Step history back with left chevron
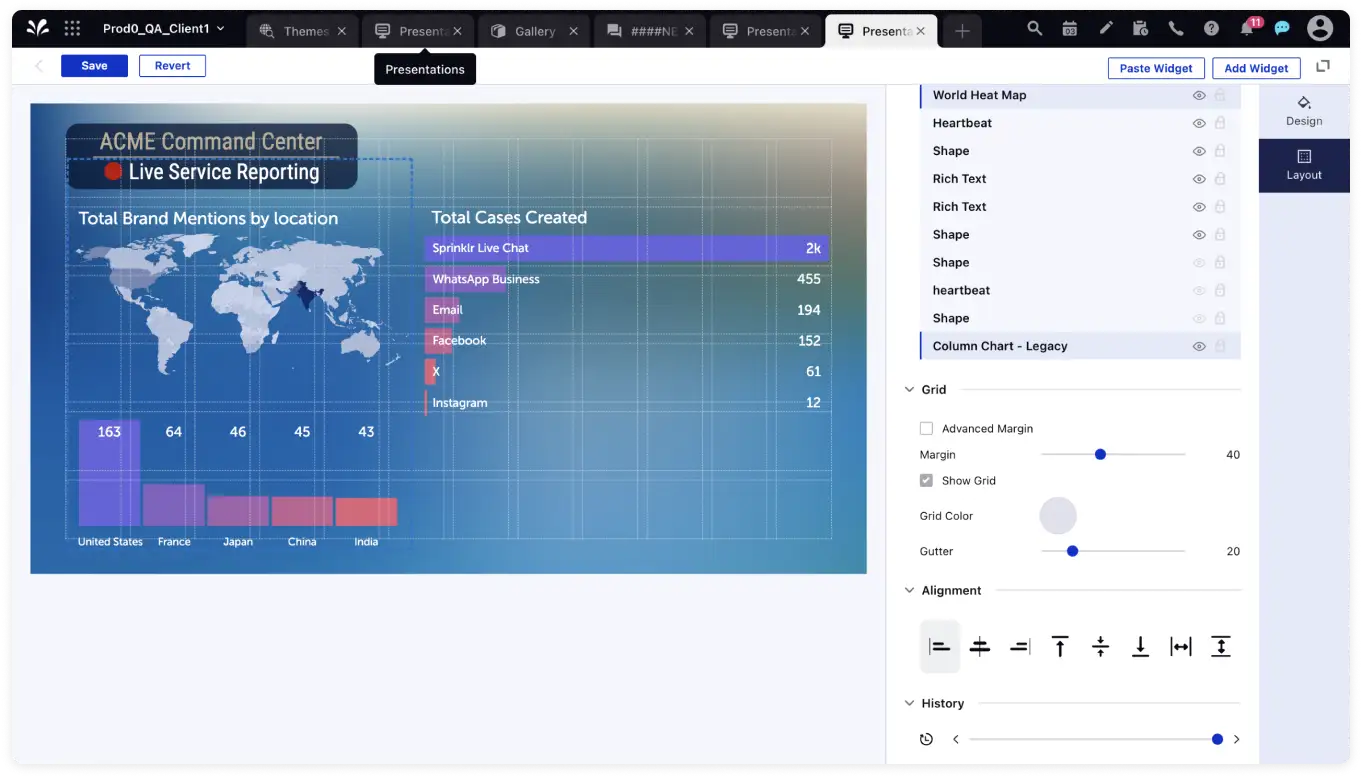1362x778 pixels. click(x=956, y=739)
